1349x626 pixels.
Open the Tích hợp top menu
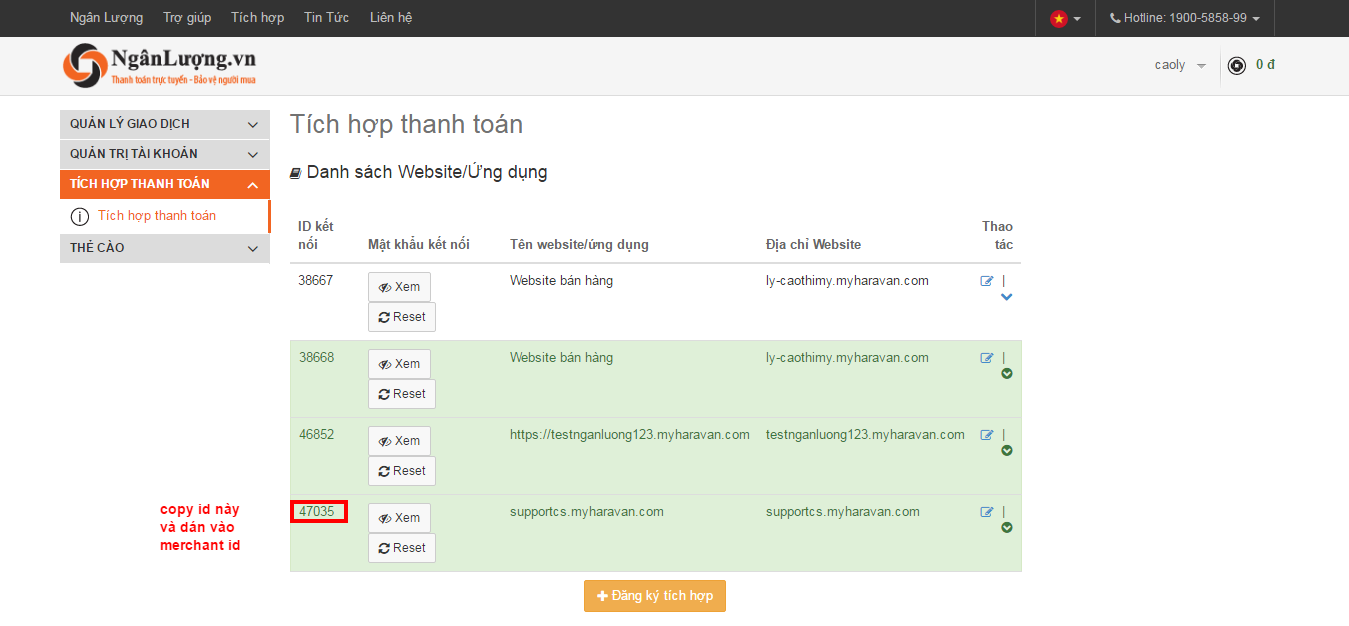point(257,18)
